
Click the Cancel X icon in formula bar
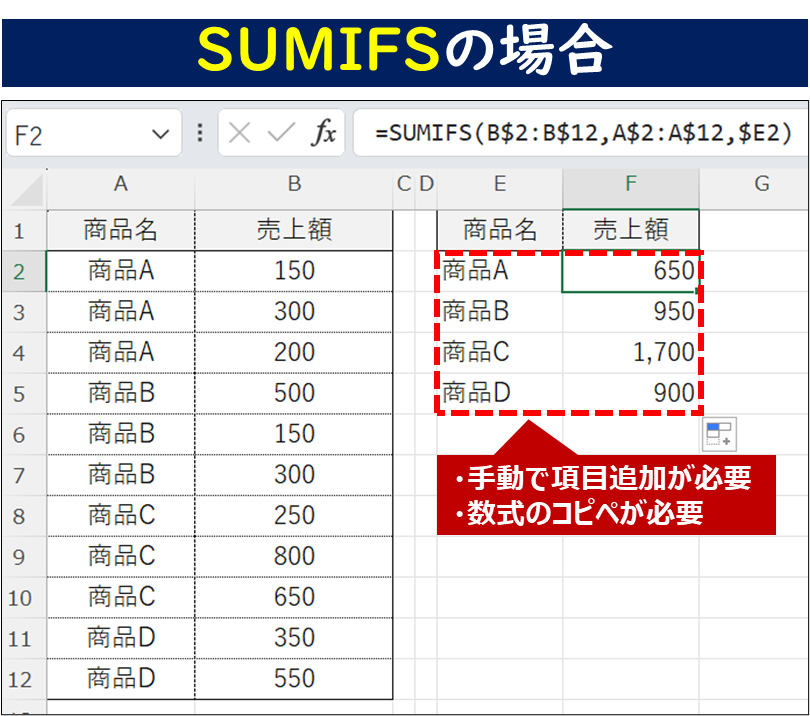click(x=240, y=134)
